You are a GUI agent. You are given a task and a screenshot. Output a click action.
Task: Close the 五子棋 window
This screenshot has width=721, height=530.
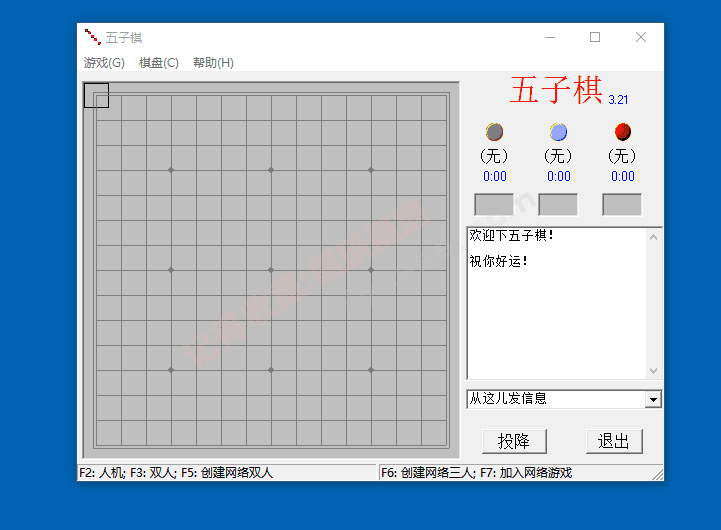pos(641,37)
